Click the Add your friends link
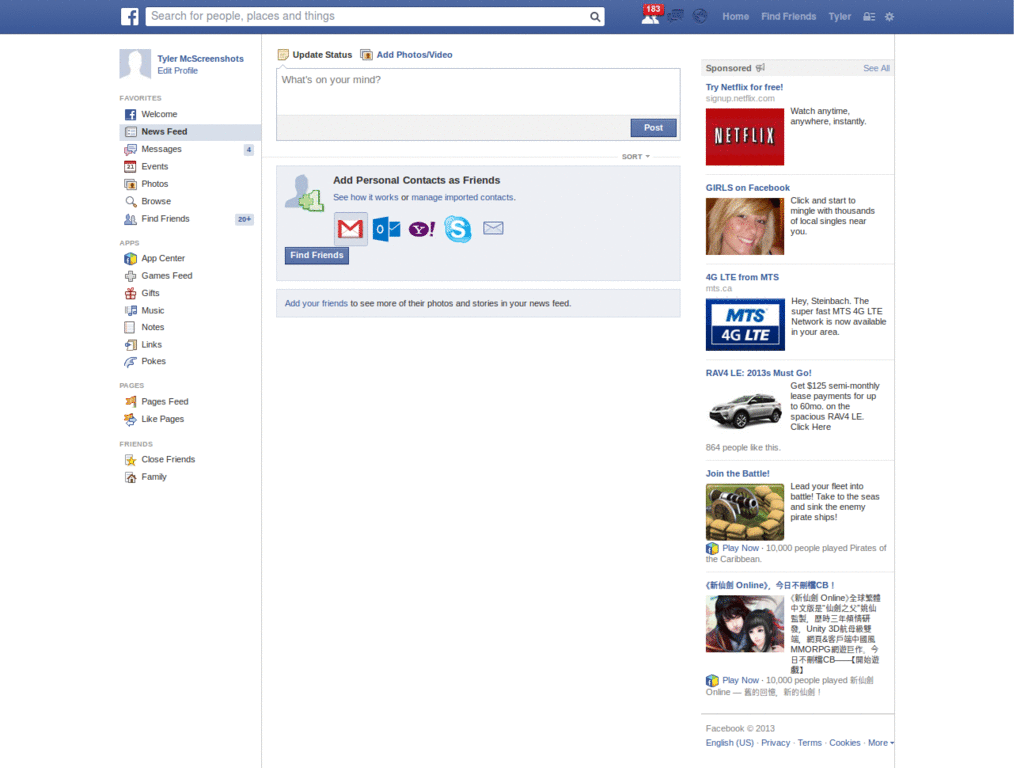Screen dimensions: 1024x768 (x=316, y=304)
